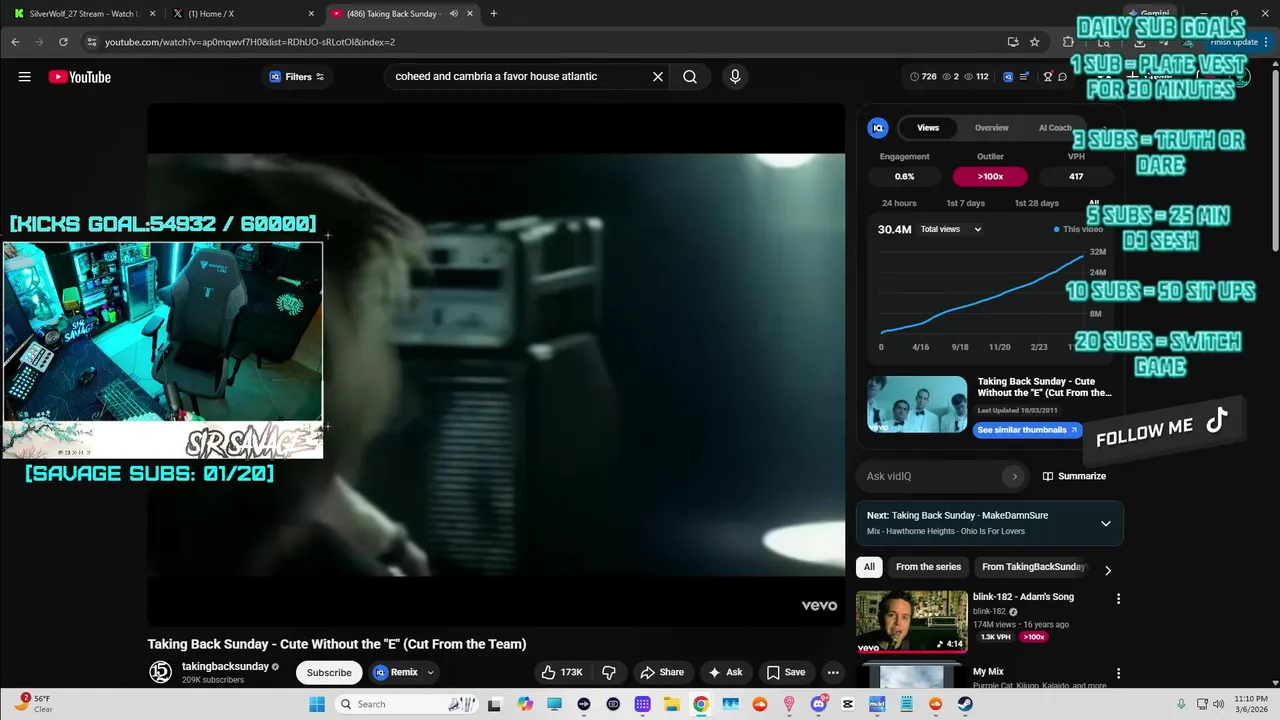
Task: Submit Ask vidIQ with the arrow button
Action: pyautogui.click(x=1014, y=476)
